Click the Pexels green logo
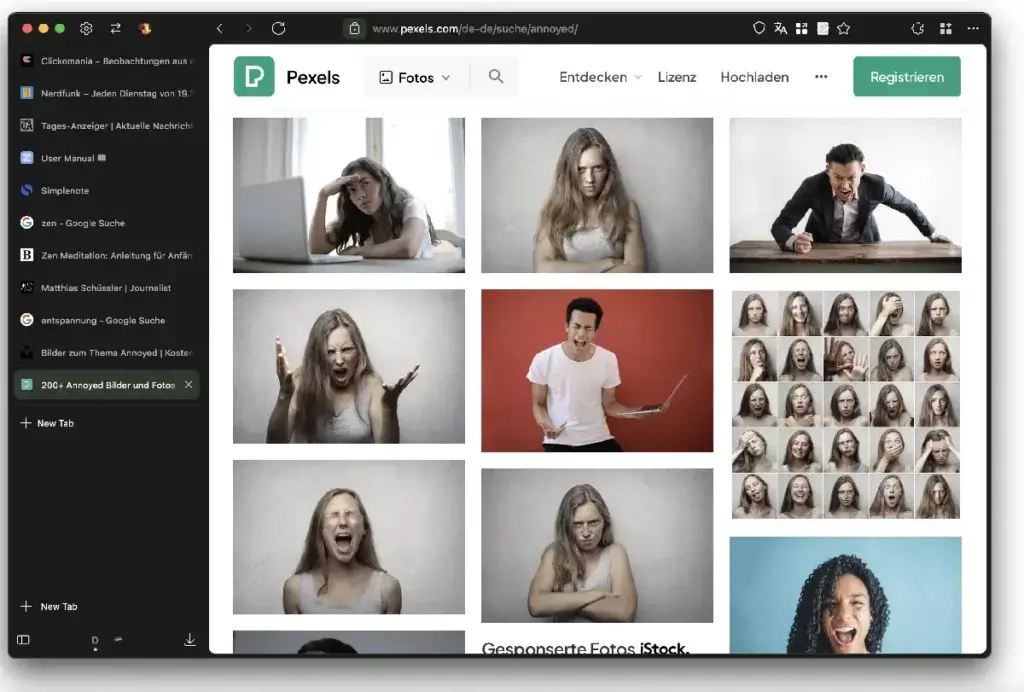The image size is (1024, 692). pyautogui.click(x=254, y=76)
